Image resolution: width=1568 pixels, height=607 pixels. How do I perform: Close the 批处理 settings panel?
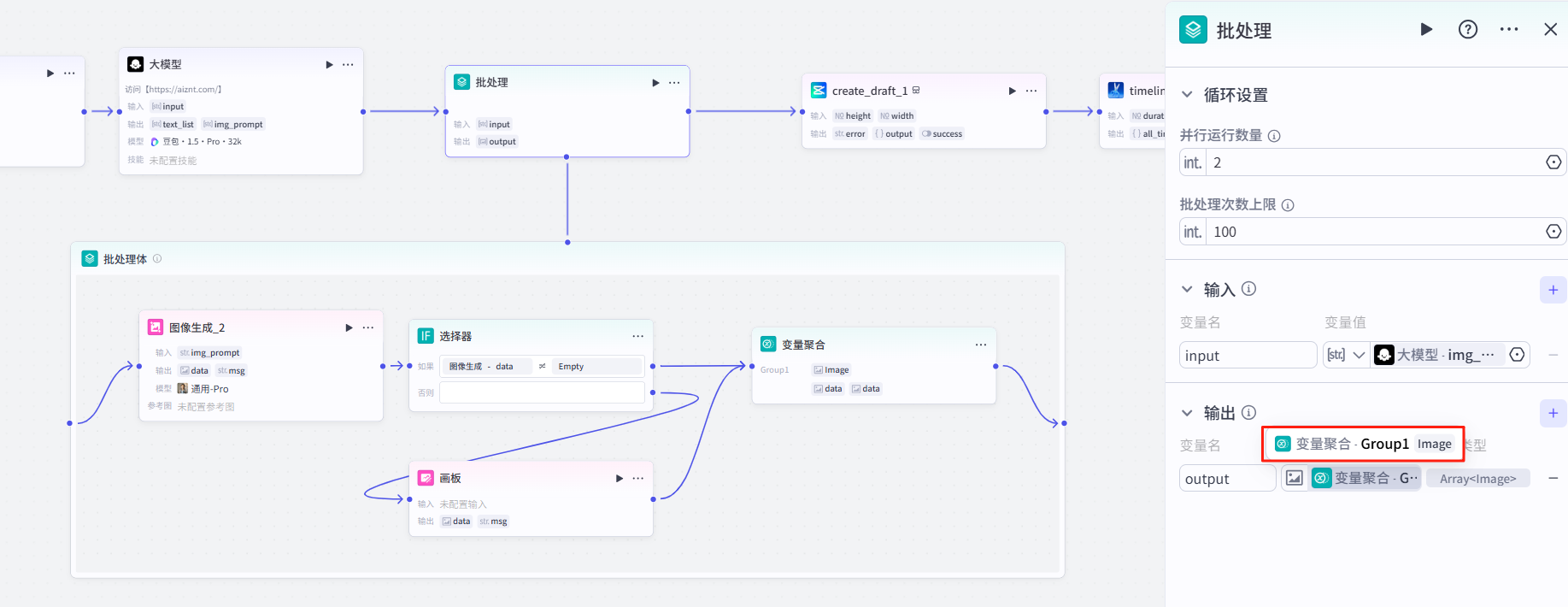tap(1550, 29)
